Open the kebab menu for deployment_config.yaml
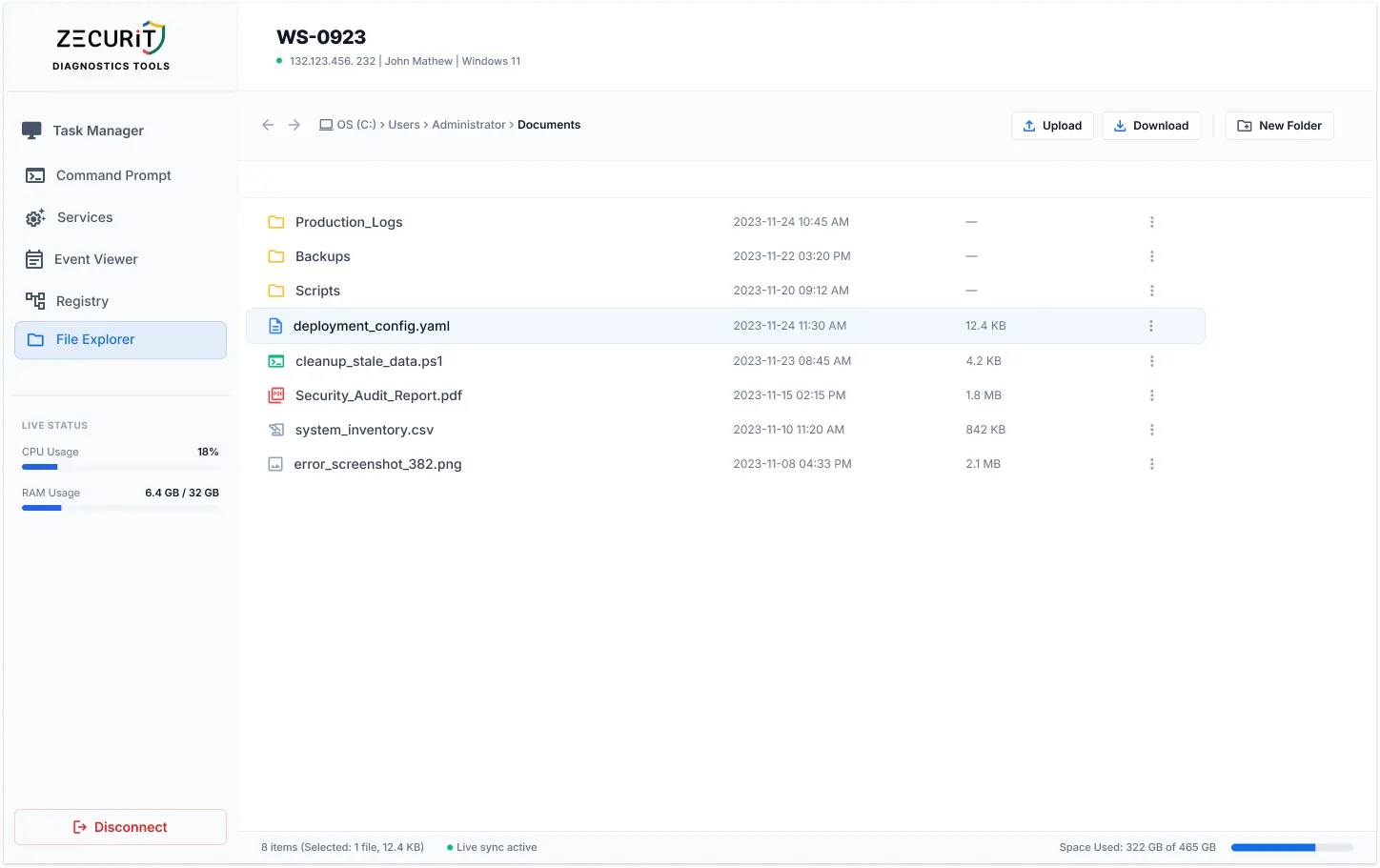This screenshot has height=868, width=1380. pyautogui.click(x=1151, y=325)
